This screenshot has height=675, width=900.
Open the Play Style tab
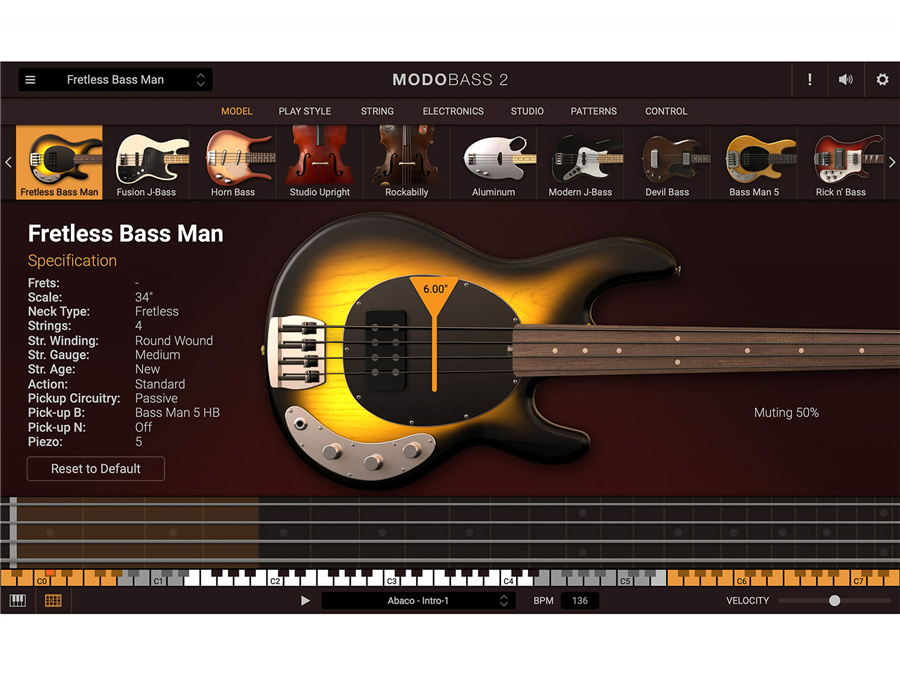pyautogui.click(x=305, y=111)
